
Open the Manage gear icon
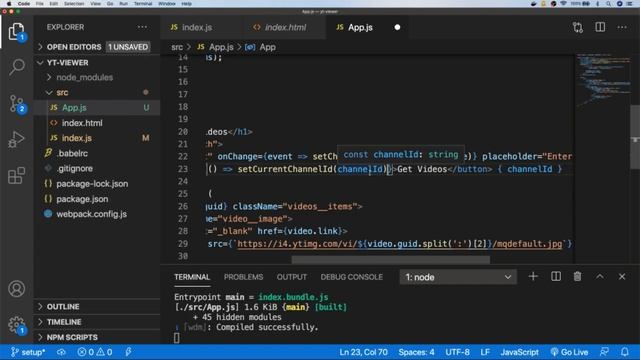pyautogui.click(x=16, y=325)
